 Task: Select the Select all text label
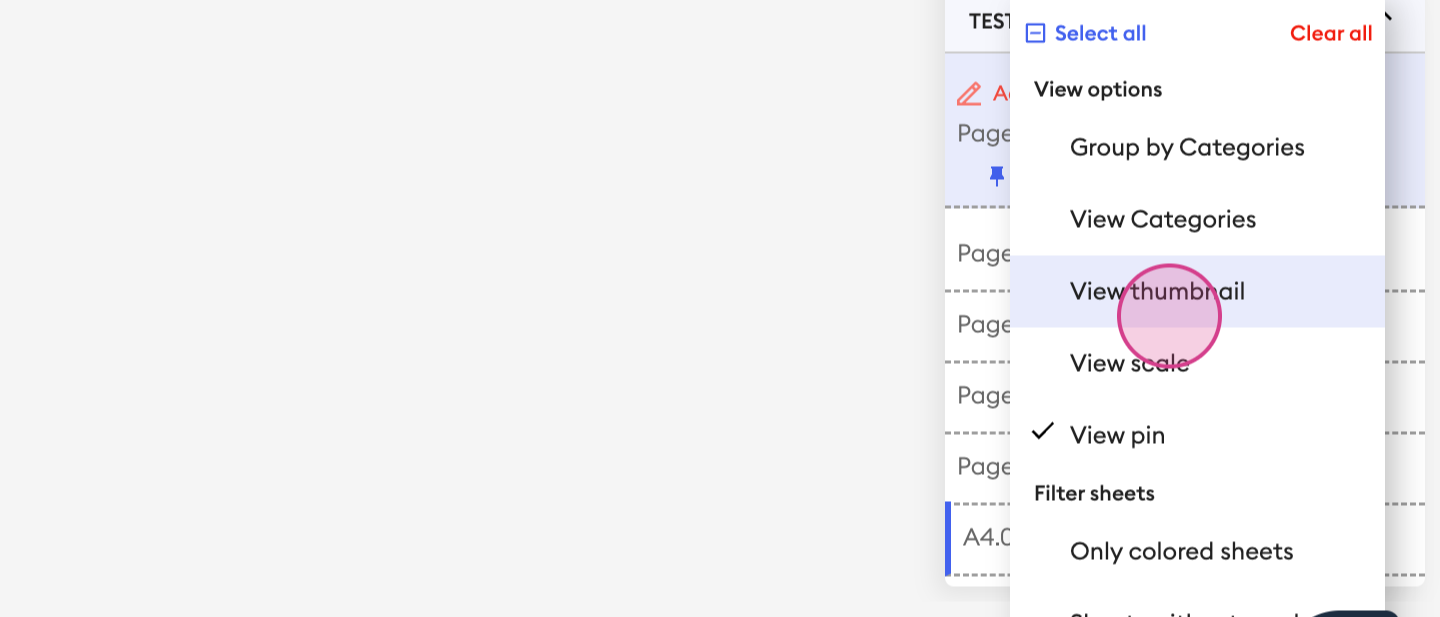click(1100, 34)
